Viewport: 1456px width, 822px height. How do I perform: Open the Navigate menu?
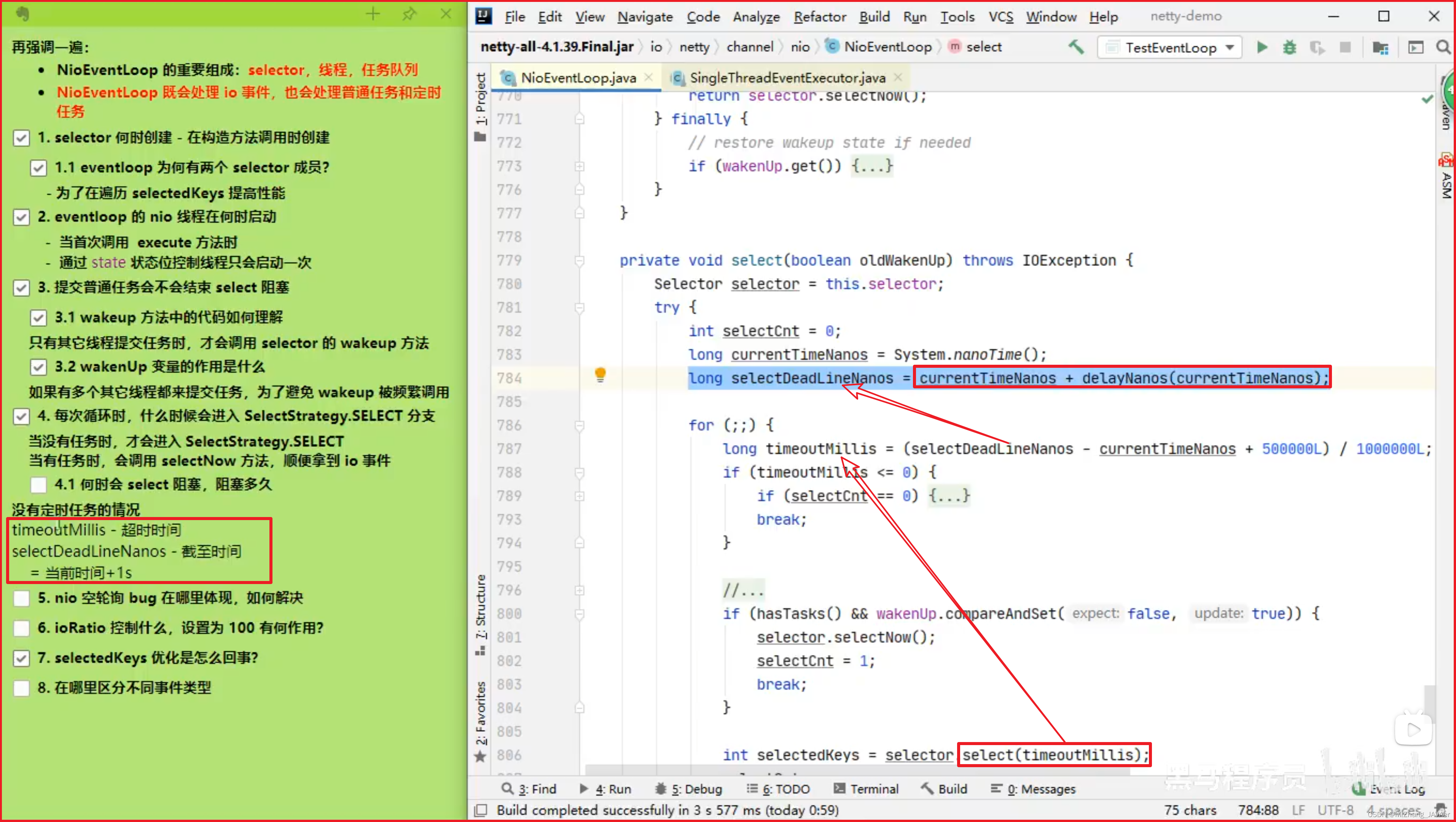pos(645,16)
